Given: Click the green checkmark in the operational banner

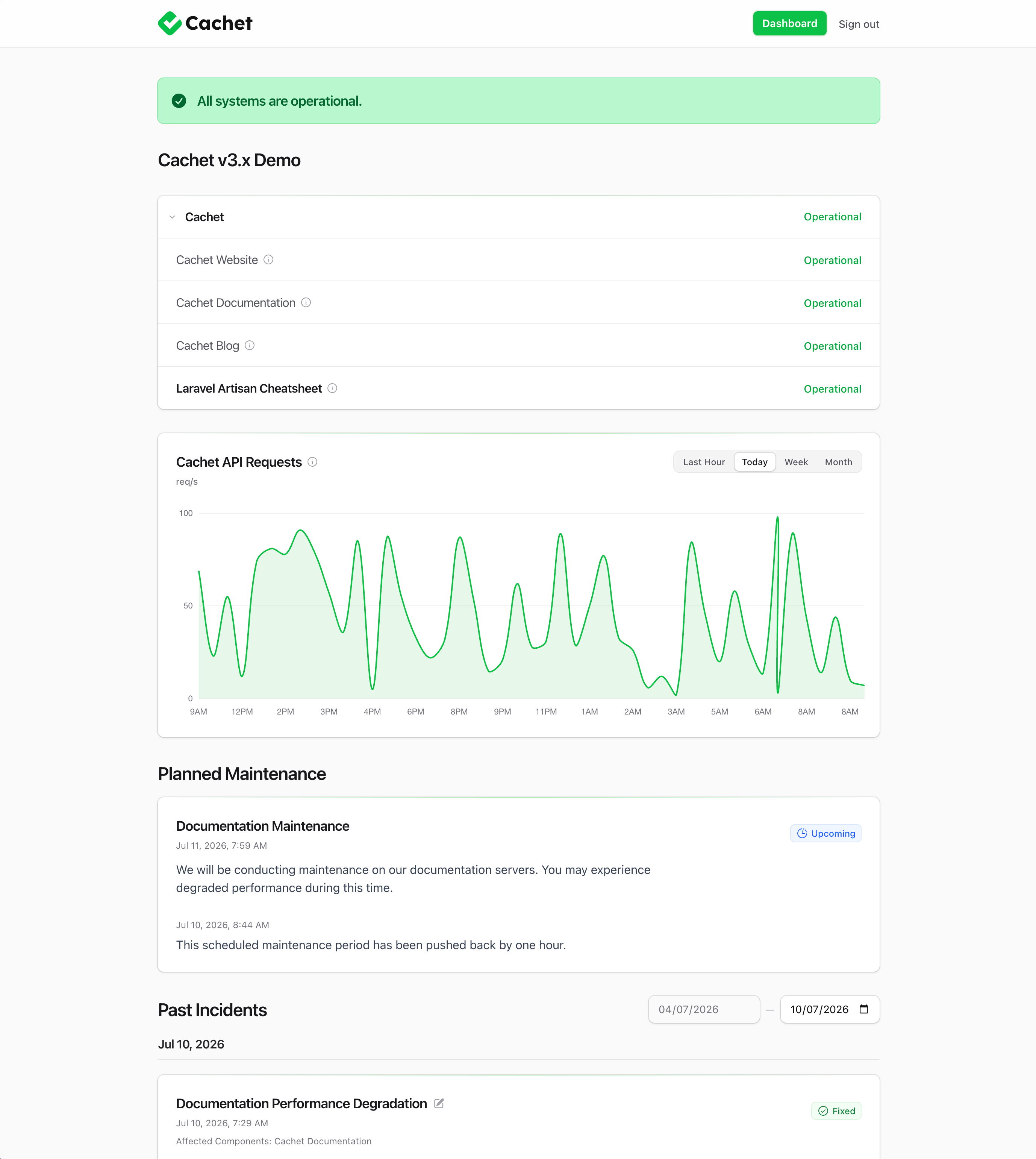Looking at the screenshot, I should [x=179, y=101].
